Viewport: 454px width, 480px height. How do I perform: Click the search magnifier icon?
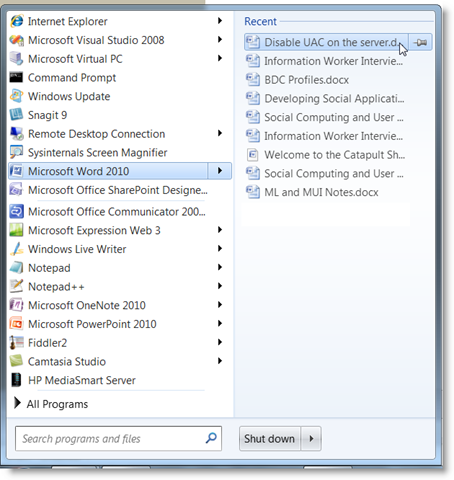tap(211, 438)
